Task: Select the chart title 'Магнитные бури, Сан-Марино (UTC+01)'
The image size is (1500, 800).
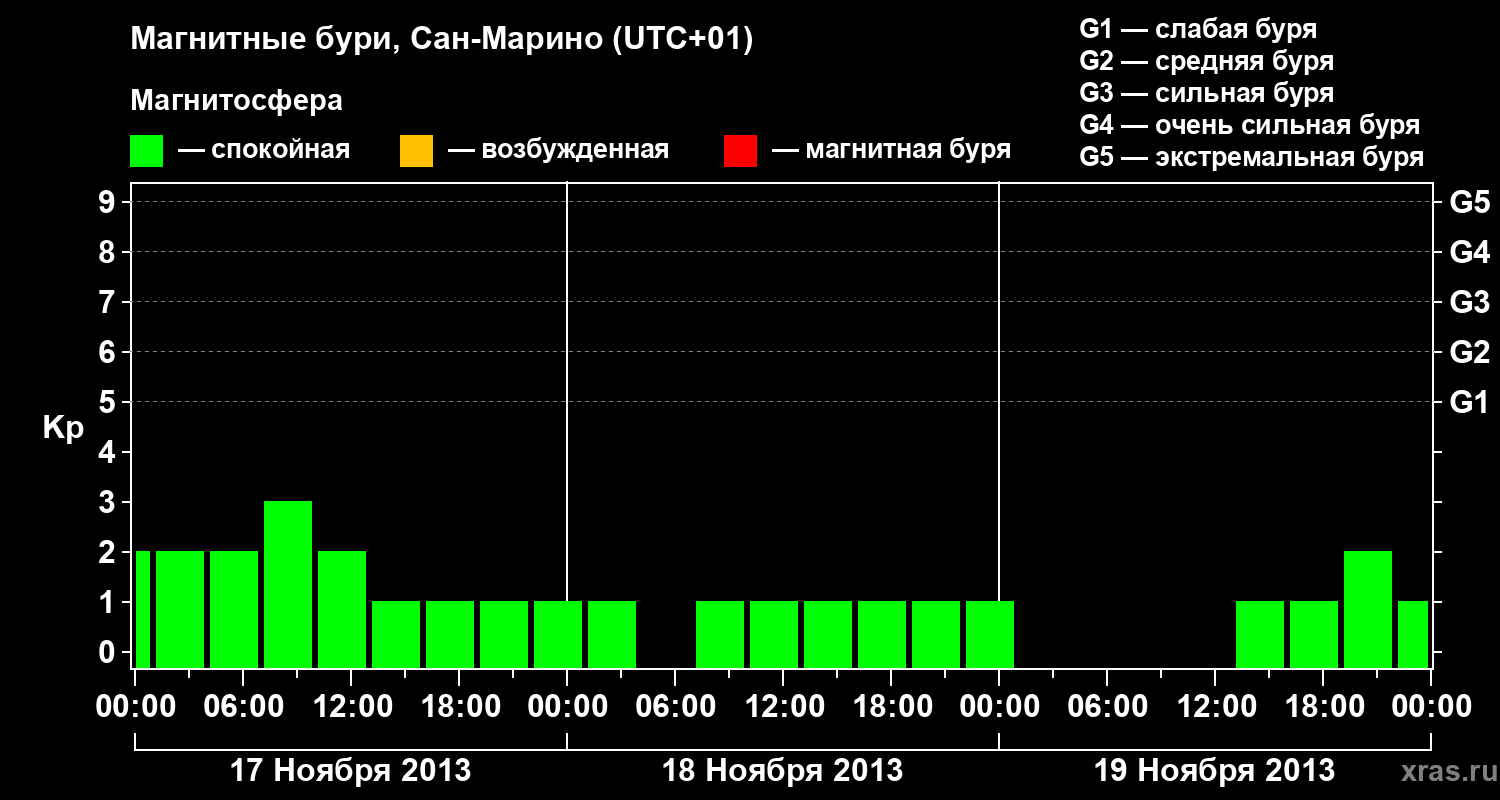Action: pyautogui.click(x=441, y=39)
